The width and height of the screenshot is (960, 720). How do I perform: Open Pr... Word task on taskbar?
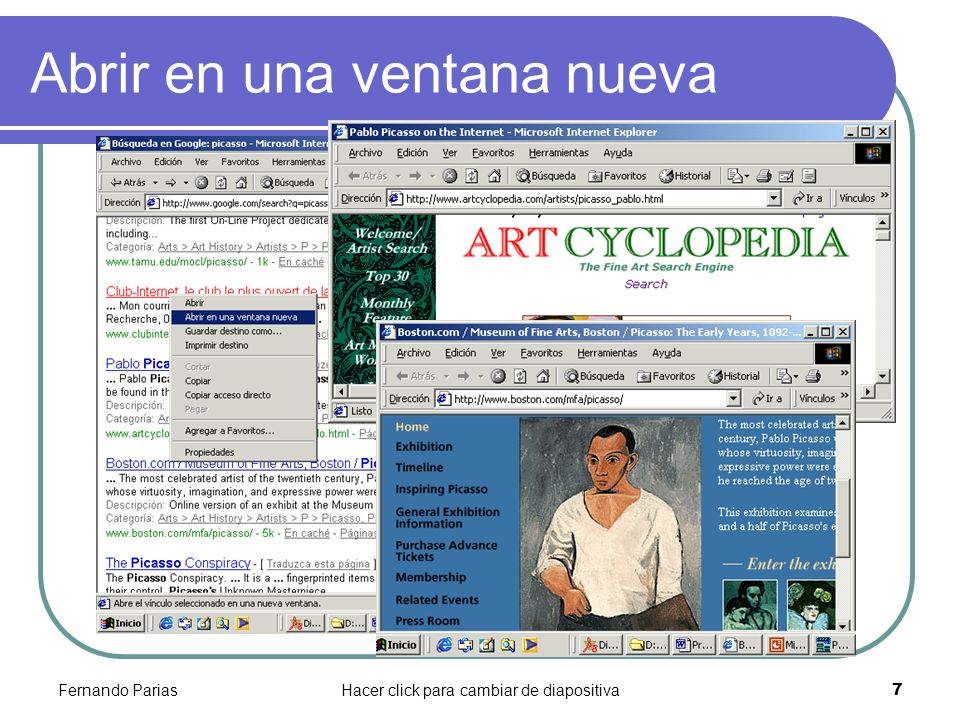point(694,645)
